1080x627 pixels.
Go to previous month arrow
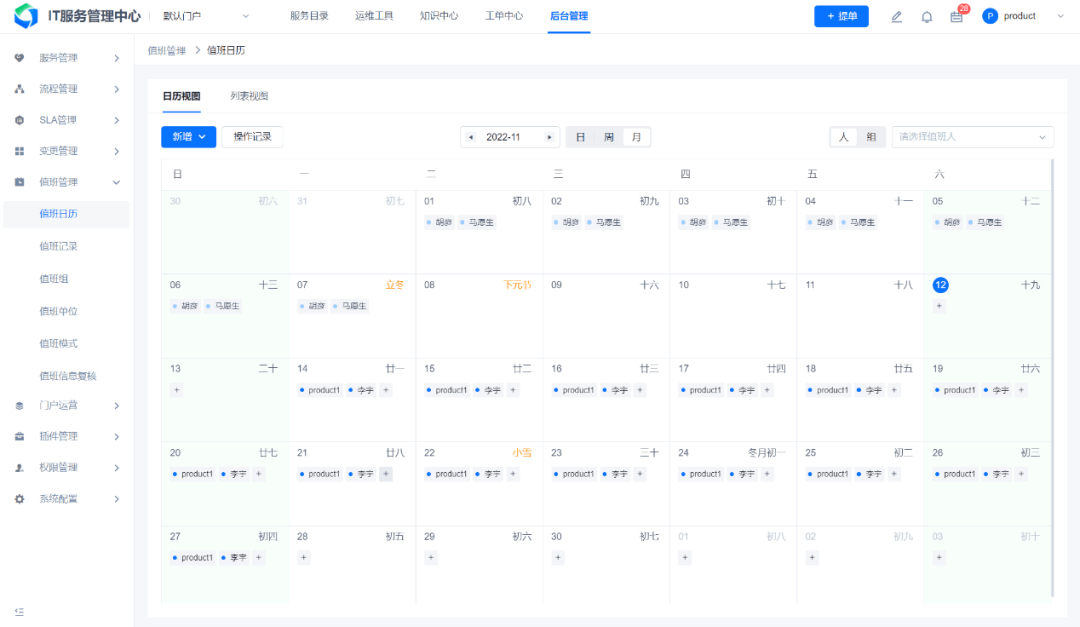(x=471, y=137)
